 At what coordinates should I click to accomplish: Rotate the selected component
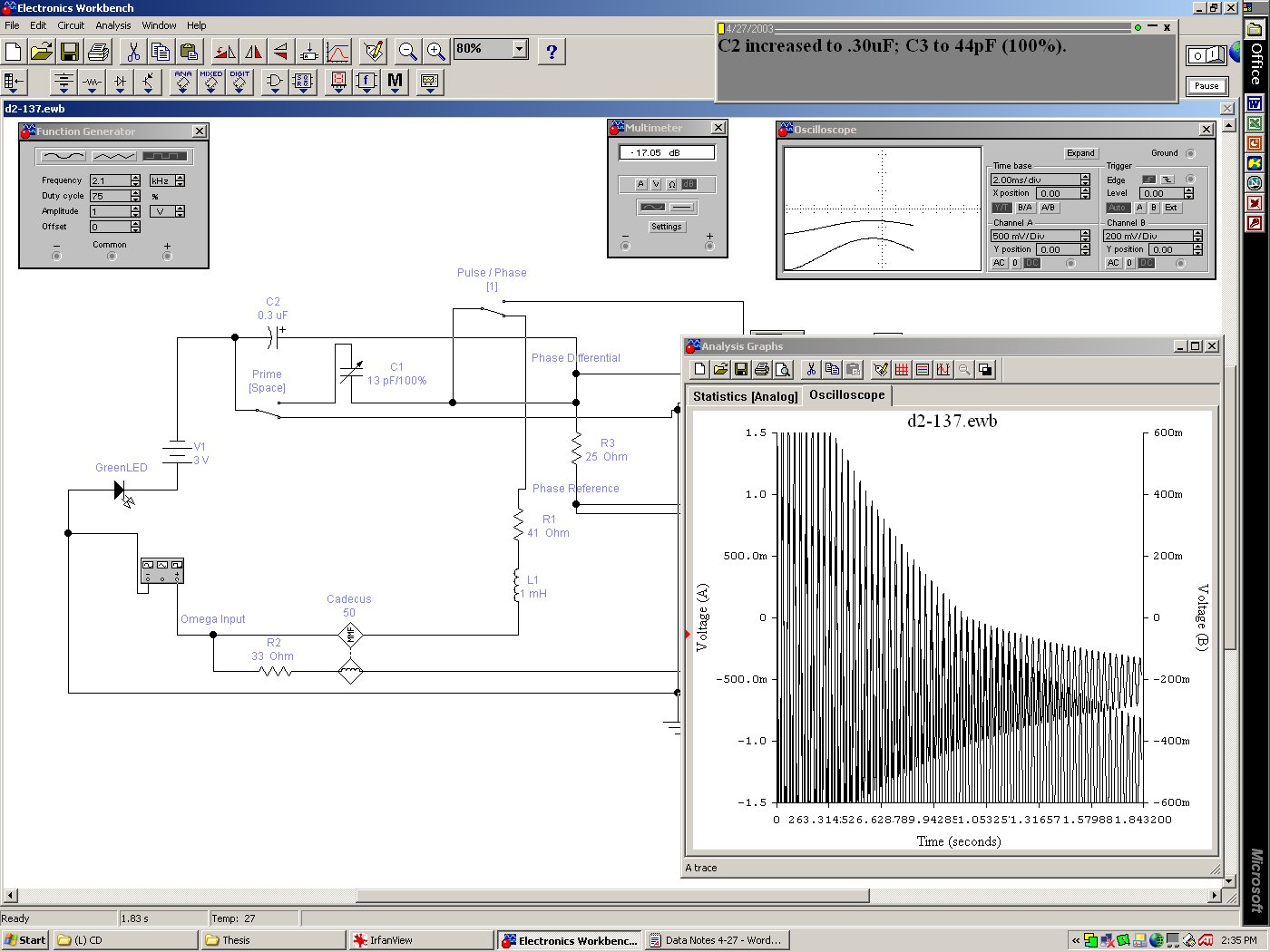coord(224,52)
